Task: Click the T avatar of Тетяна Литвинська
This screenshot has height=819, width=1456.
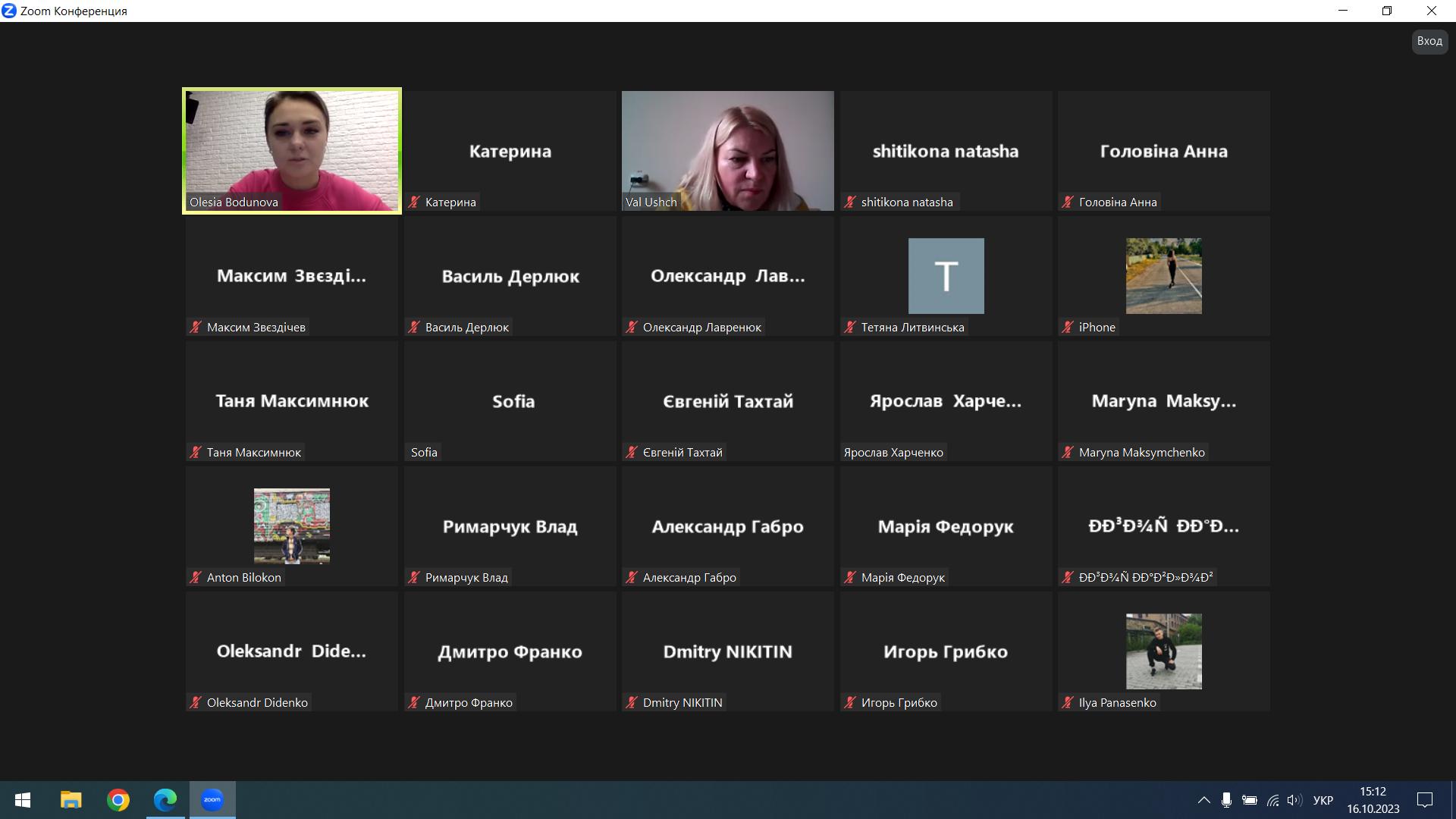Action: tap(946, 276)
